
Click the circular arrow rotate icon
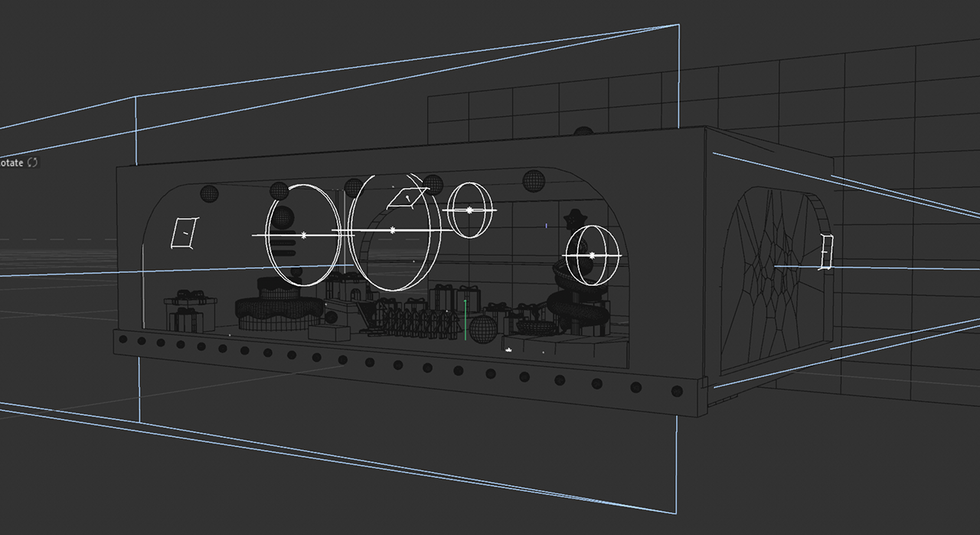(32, 162)
